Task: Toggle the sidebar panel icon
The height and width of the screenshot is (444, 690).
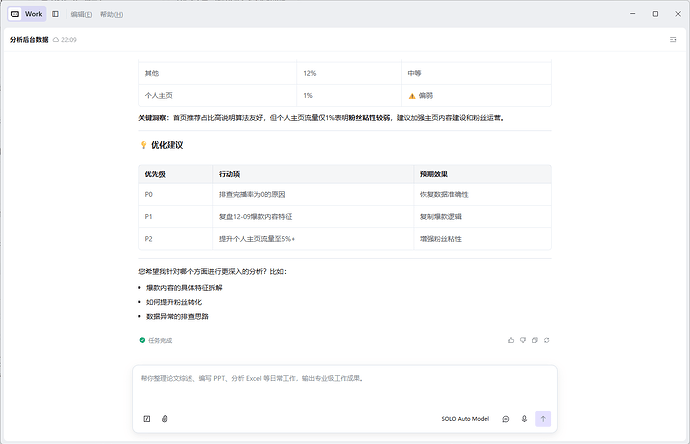Action: click(55, 14)
